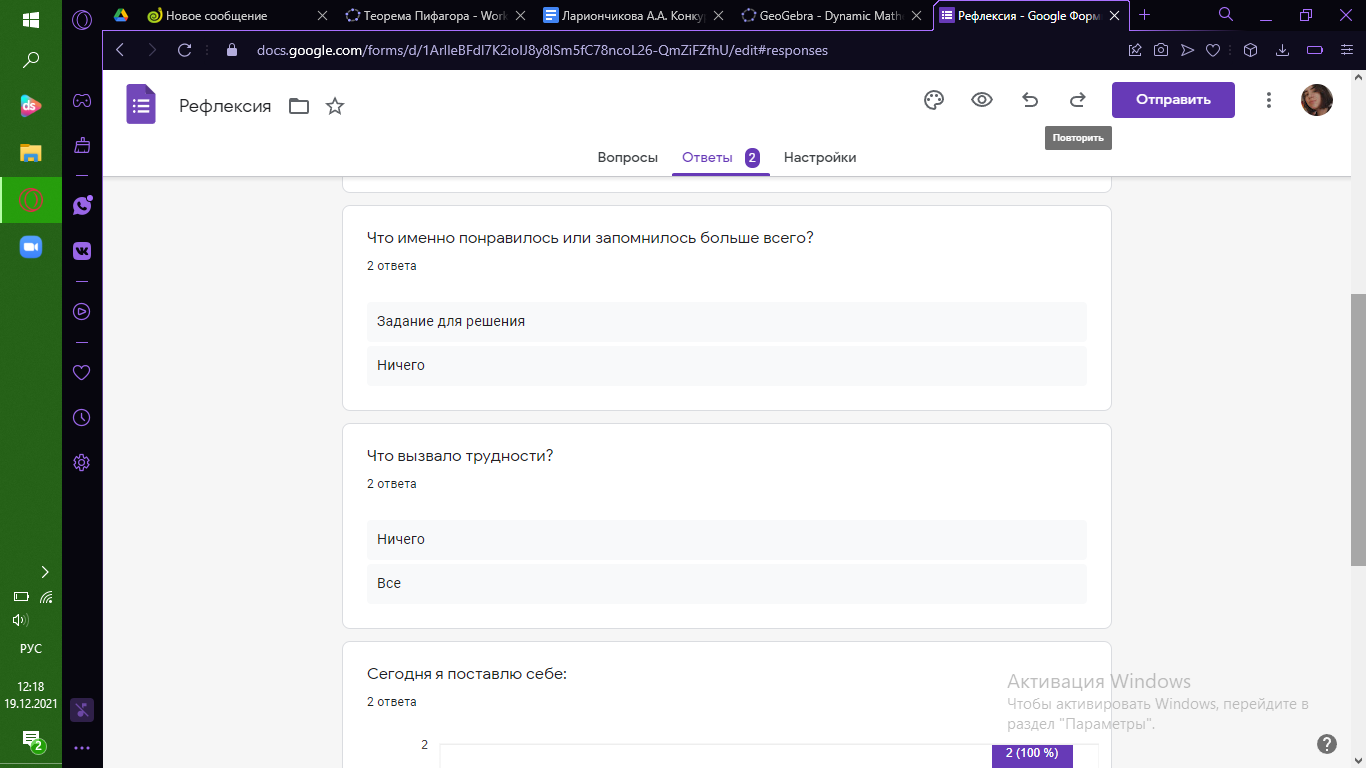Go back to the previous page
The height and width of the screenshot is (768, 1366).
[120, 50]
